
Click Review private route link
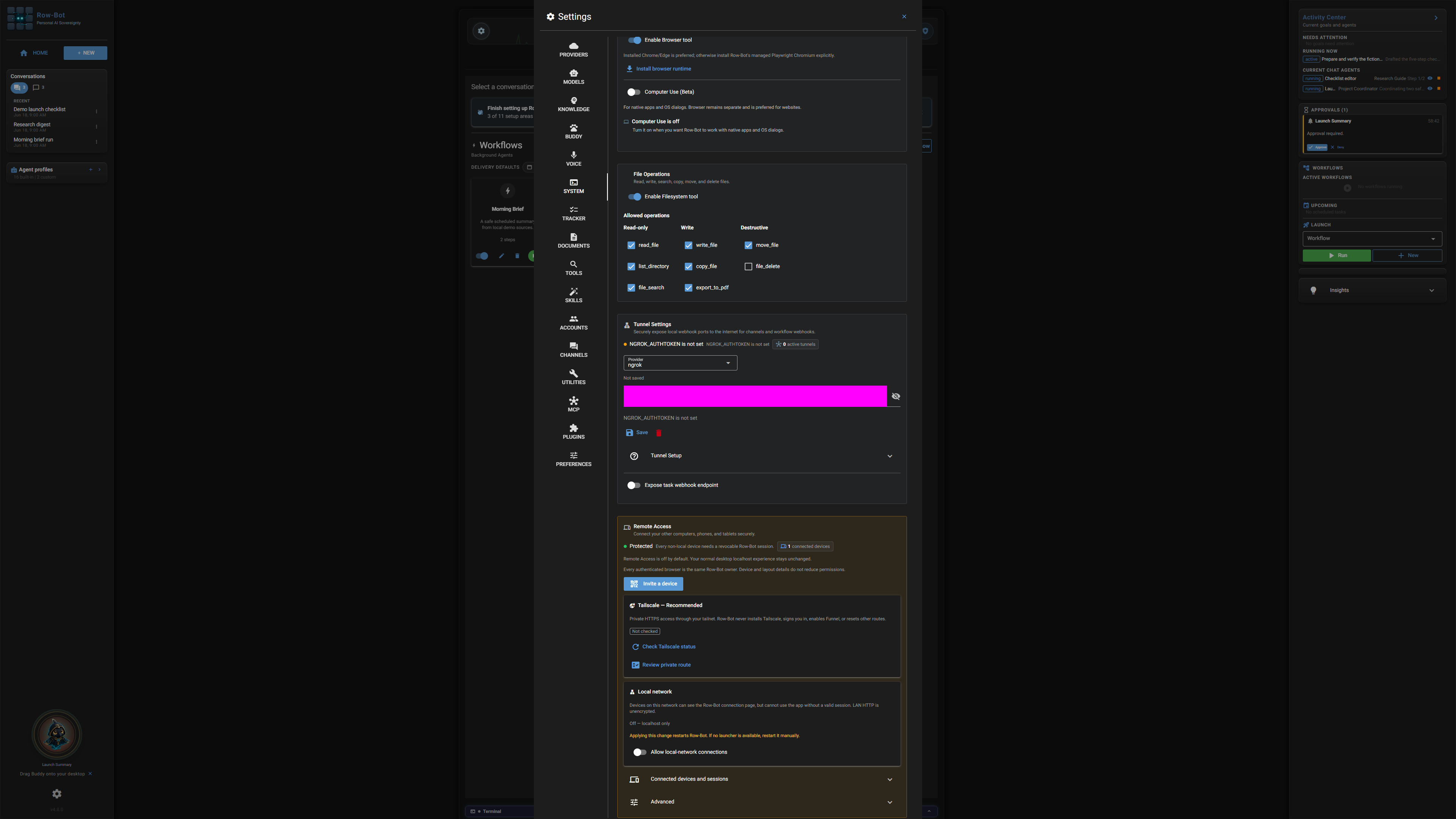click(x=661, y=665)
